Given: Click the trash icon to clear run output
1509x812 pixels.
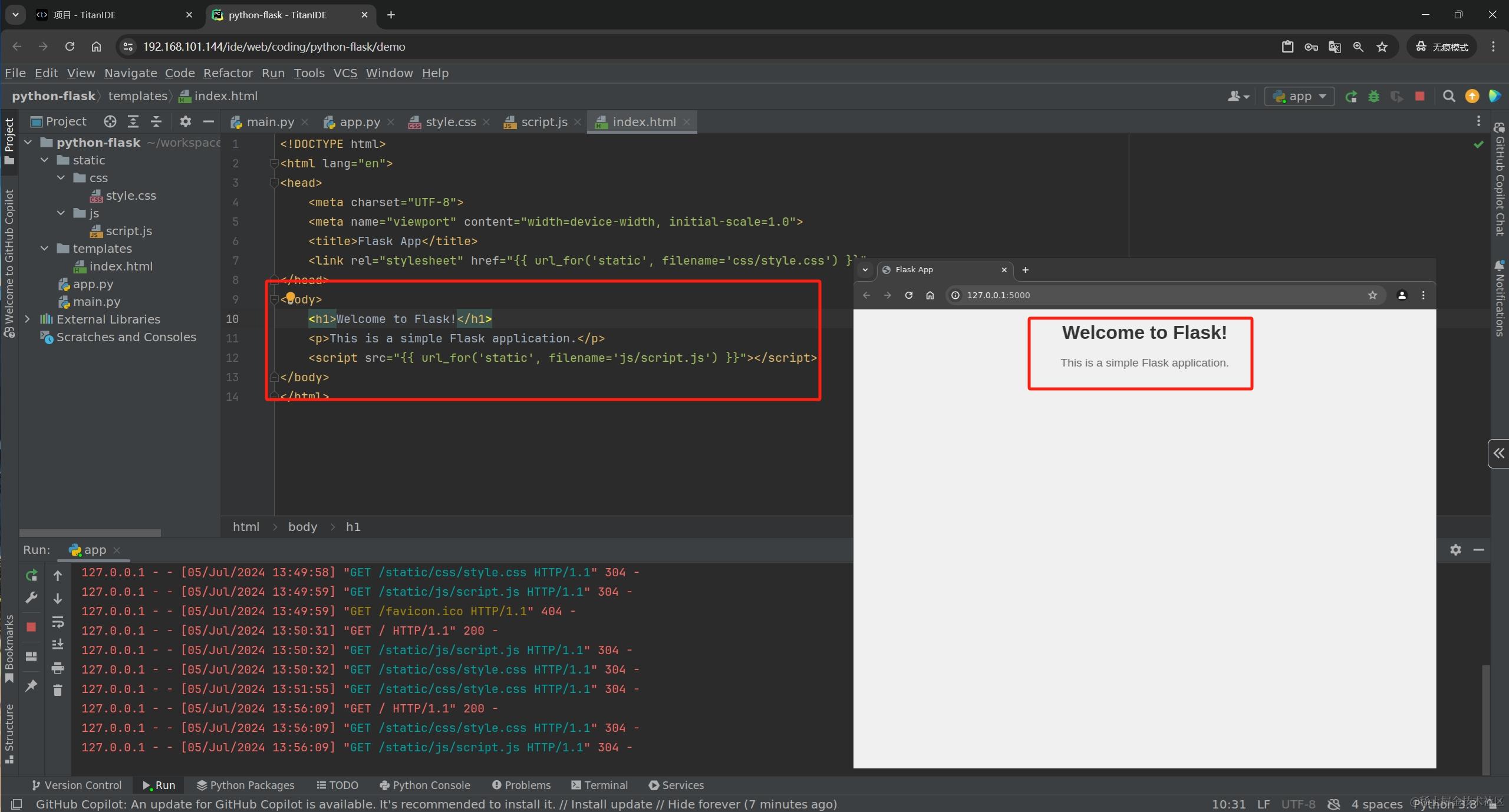Looking at the screenshot, I should coord(57,690).
